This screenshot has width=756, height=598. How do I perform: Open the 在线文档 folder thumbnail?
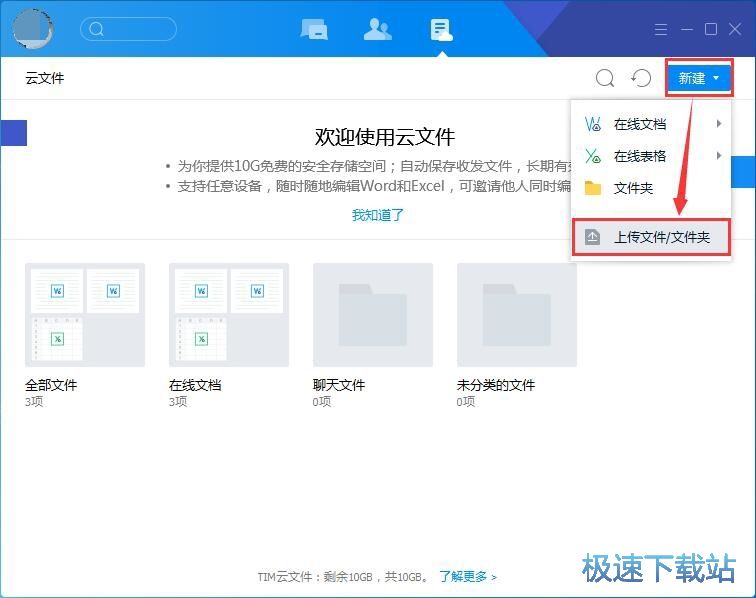(x=229, y=315)
